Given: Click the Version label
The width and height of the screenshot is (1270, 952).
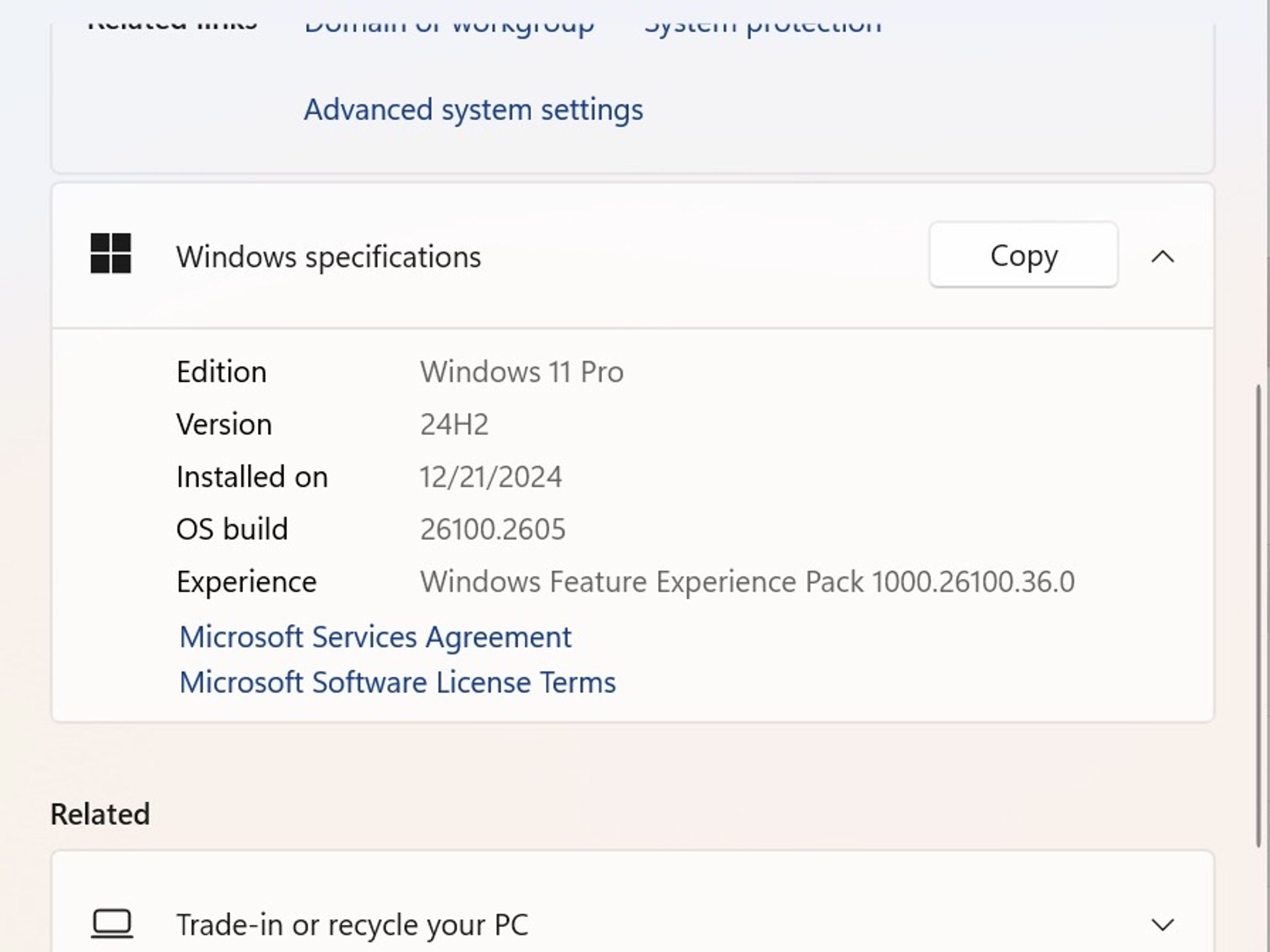Looking at the screenshot, I should [224, 425].
